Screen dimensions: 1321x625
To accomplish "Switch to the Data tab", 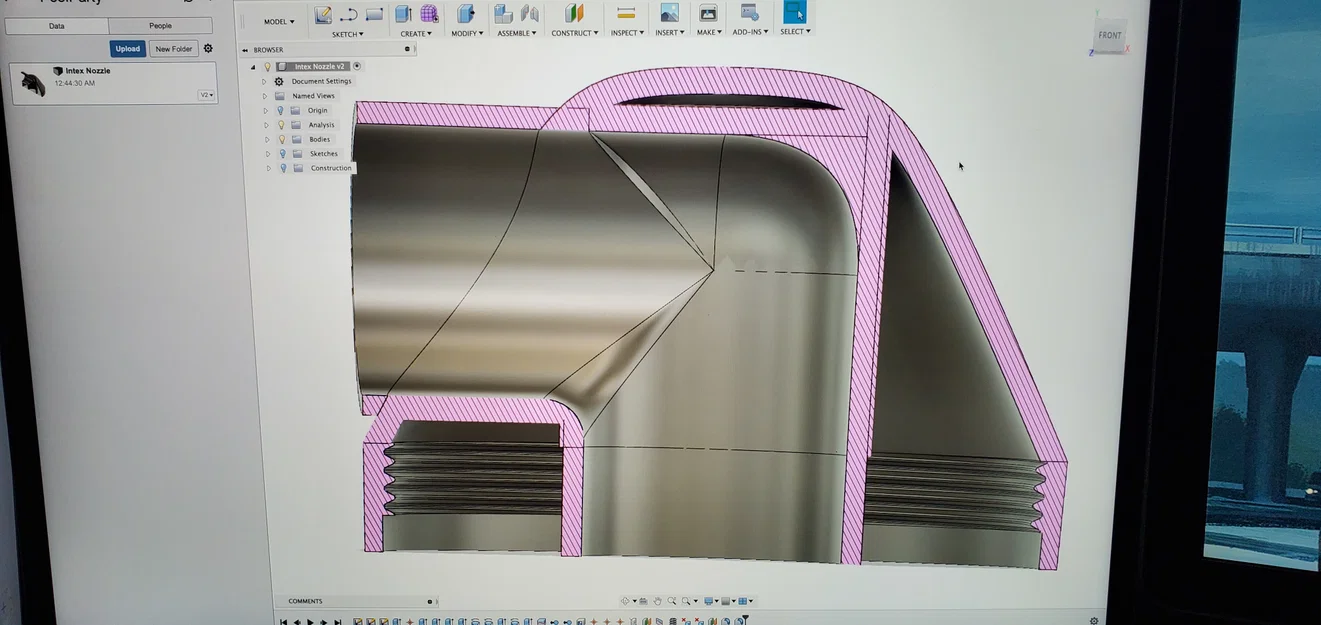I will pyautogui.click(x=57, y=26).
